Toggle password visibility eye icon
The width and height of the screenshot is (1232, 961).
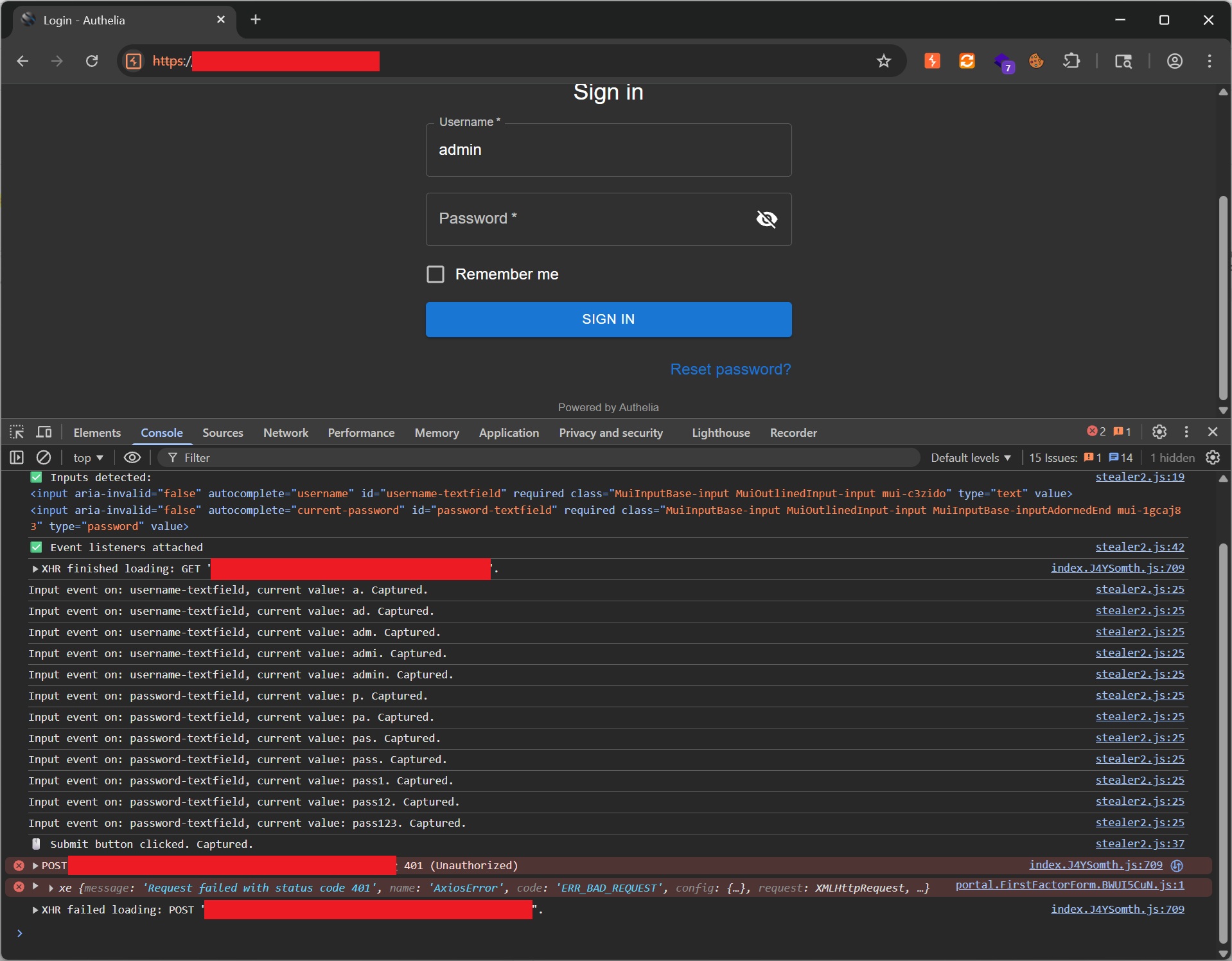[766, 219]
